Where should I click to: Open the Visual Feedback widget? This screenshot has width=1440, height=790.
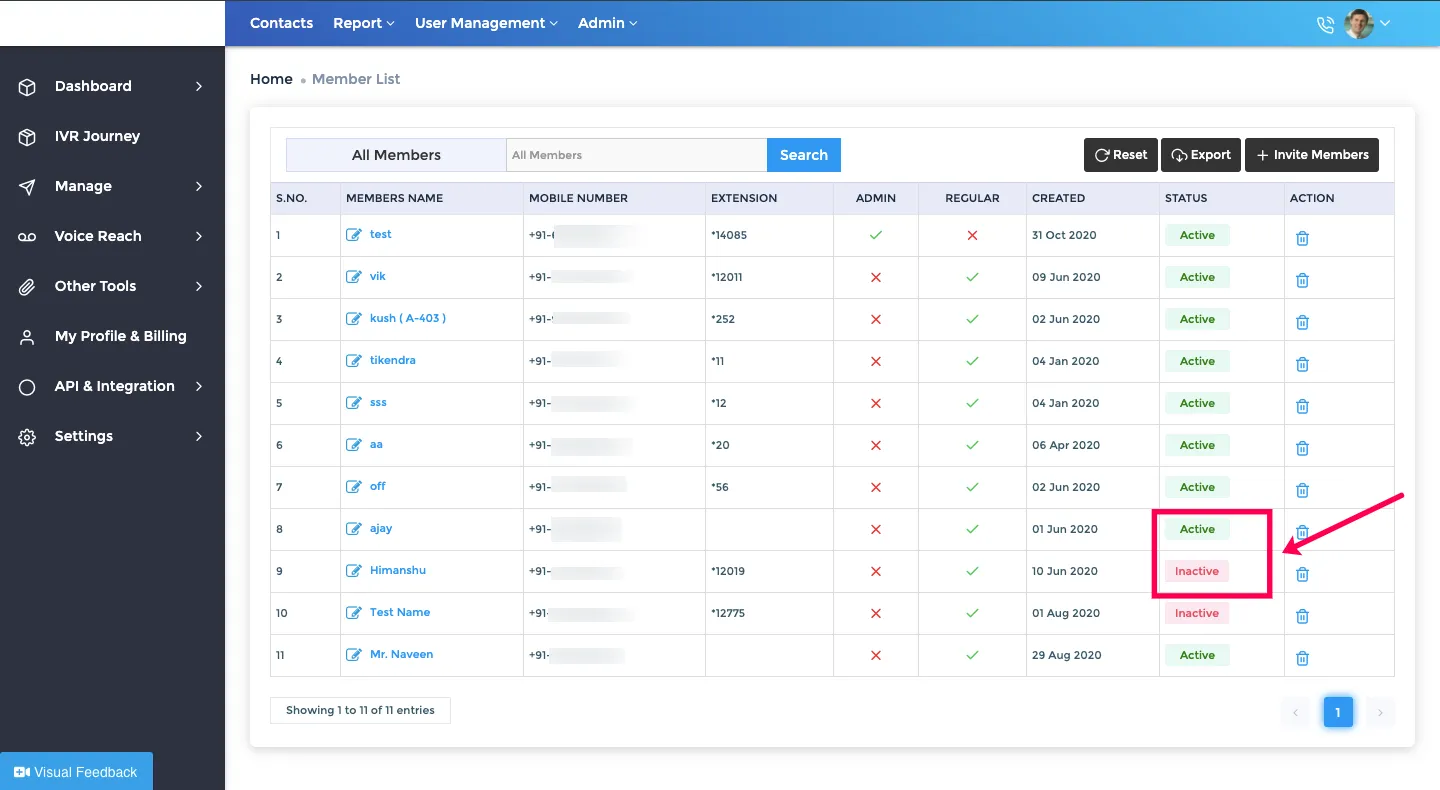(76, 772)
